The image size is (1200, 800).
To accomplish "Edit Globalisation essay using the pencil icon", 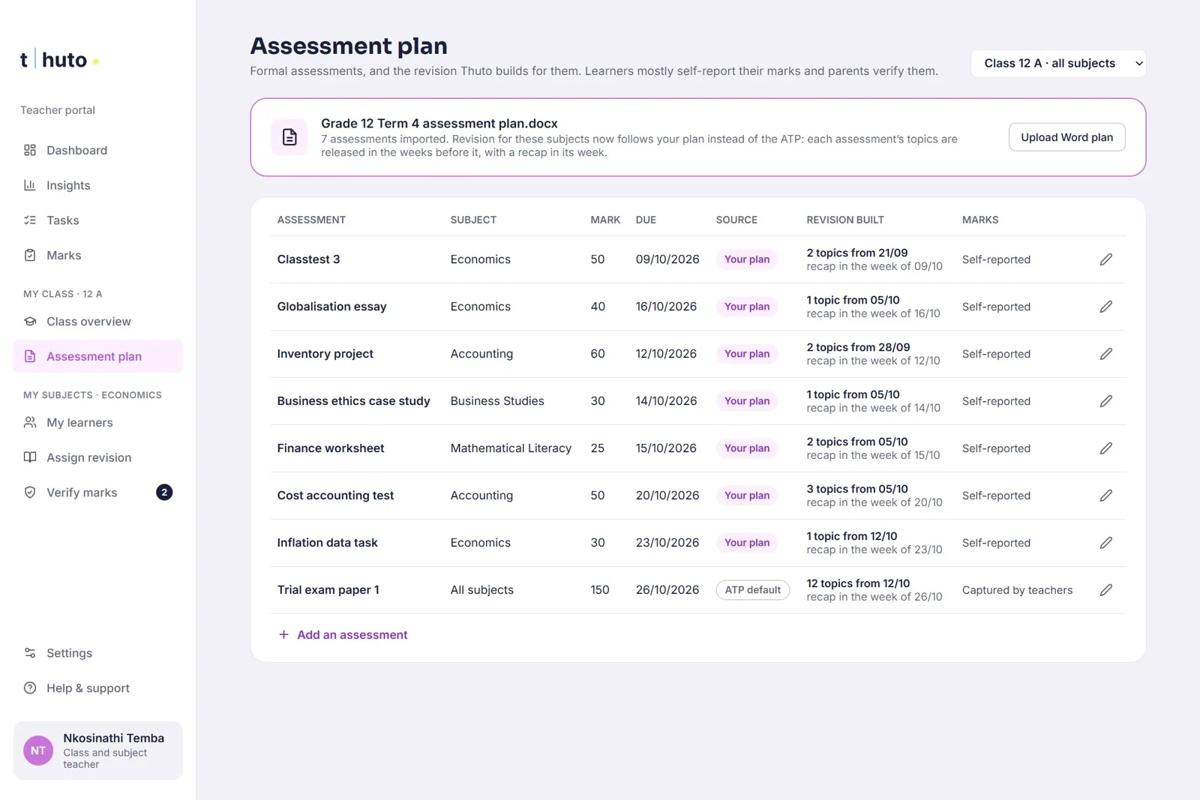I will click(x=1106, y=307).
